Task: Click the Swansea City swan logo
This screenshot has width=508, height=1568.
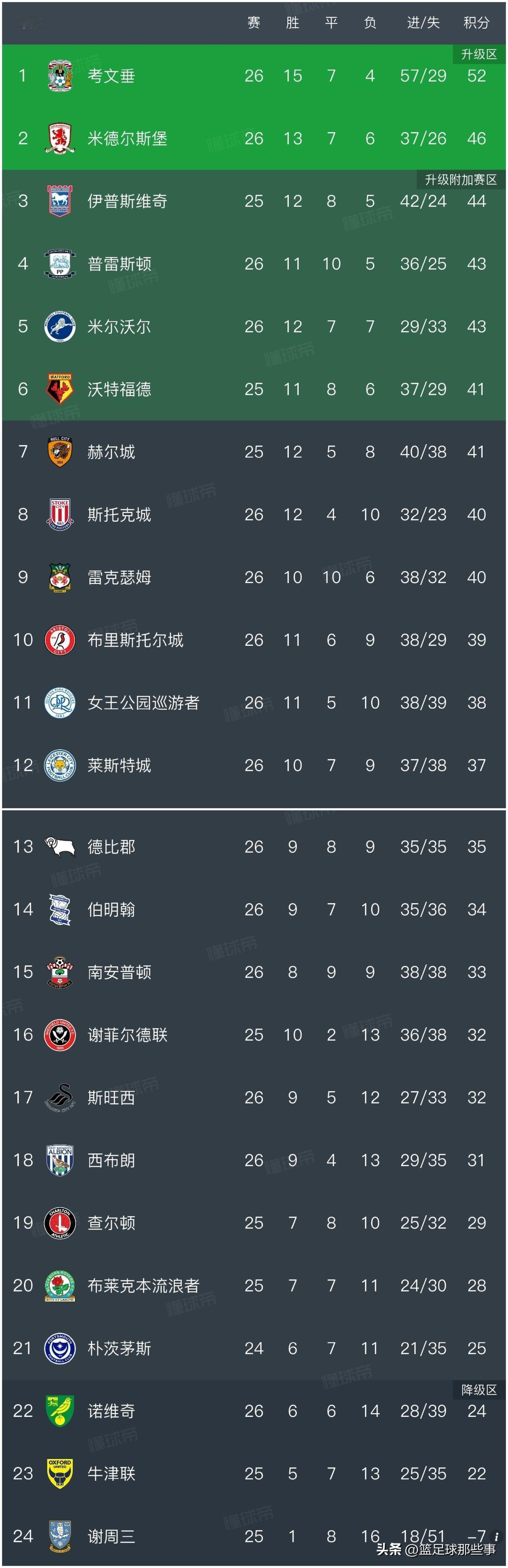Action: pyautogui.click(x=60, y=1098)
